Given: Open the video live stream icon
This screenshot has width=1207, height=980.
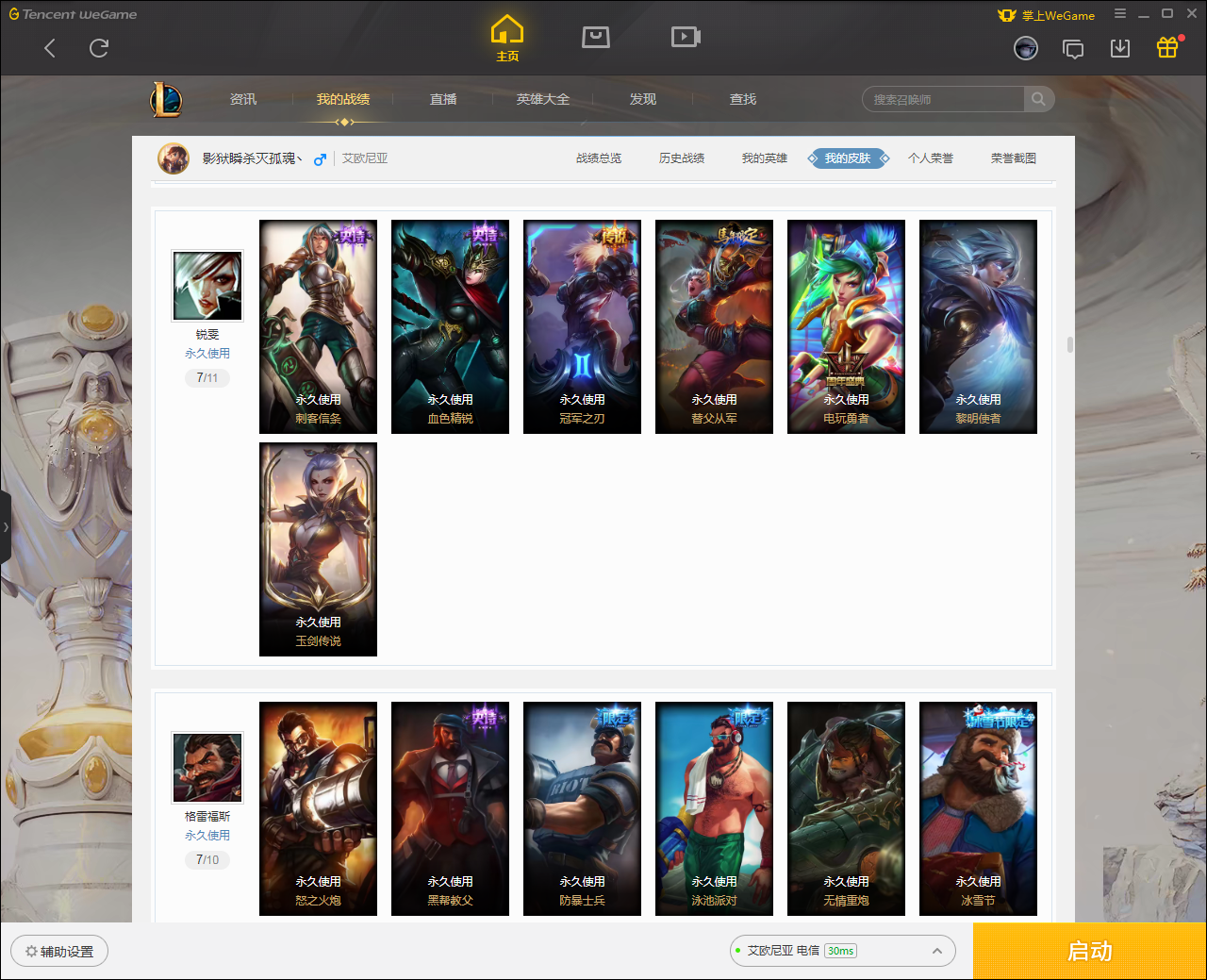Looking at the screenshot, I should point(686,37).
